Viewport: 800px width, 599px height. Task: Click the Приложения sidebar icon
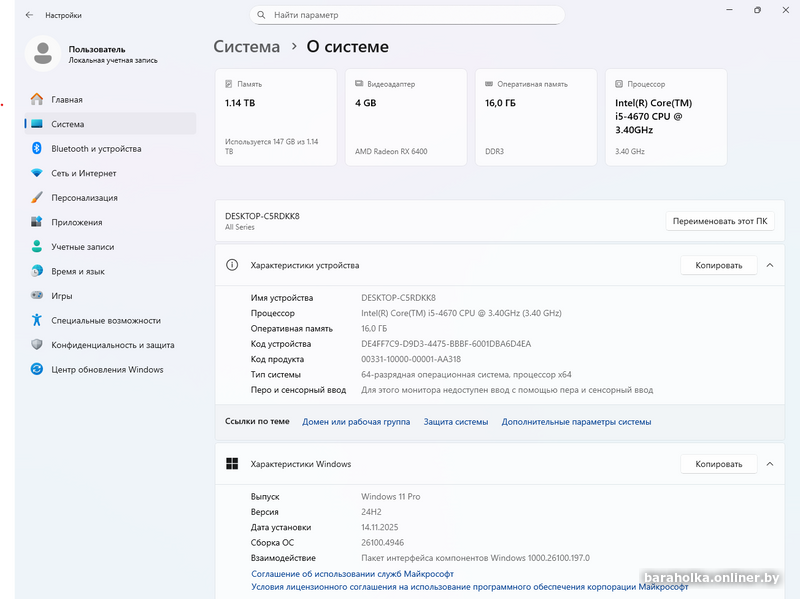click(x=37, y=222)
